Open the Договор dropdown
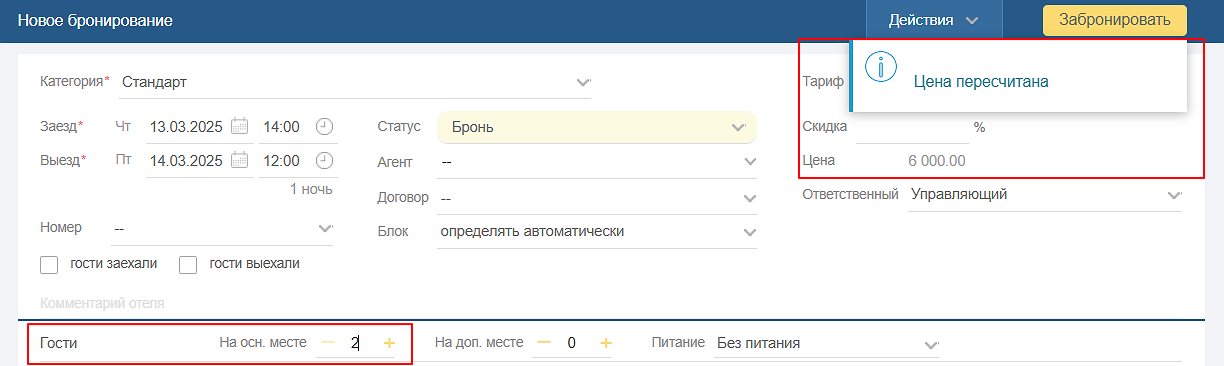 pyautogui.click(x=597, y=197)
